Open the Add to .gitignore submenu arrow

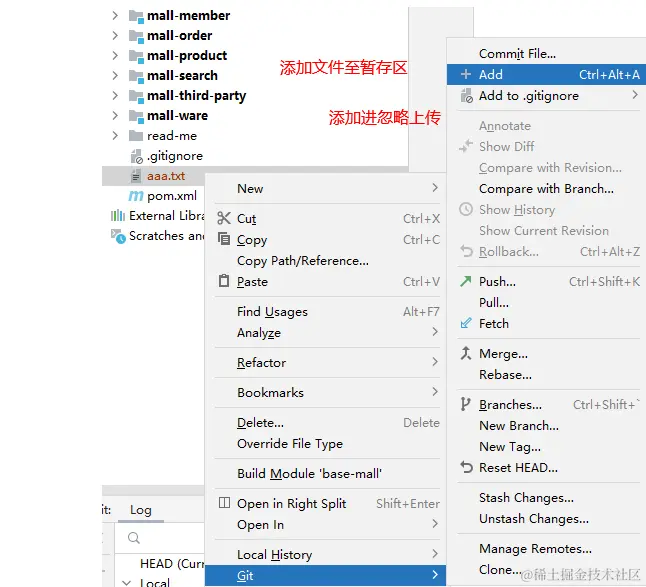point(635,95)
